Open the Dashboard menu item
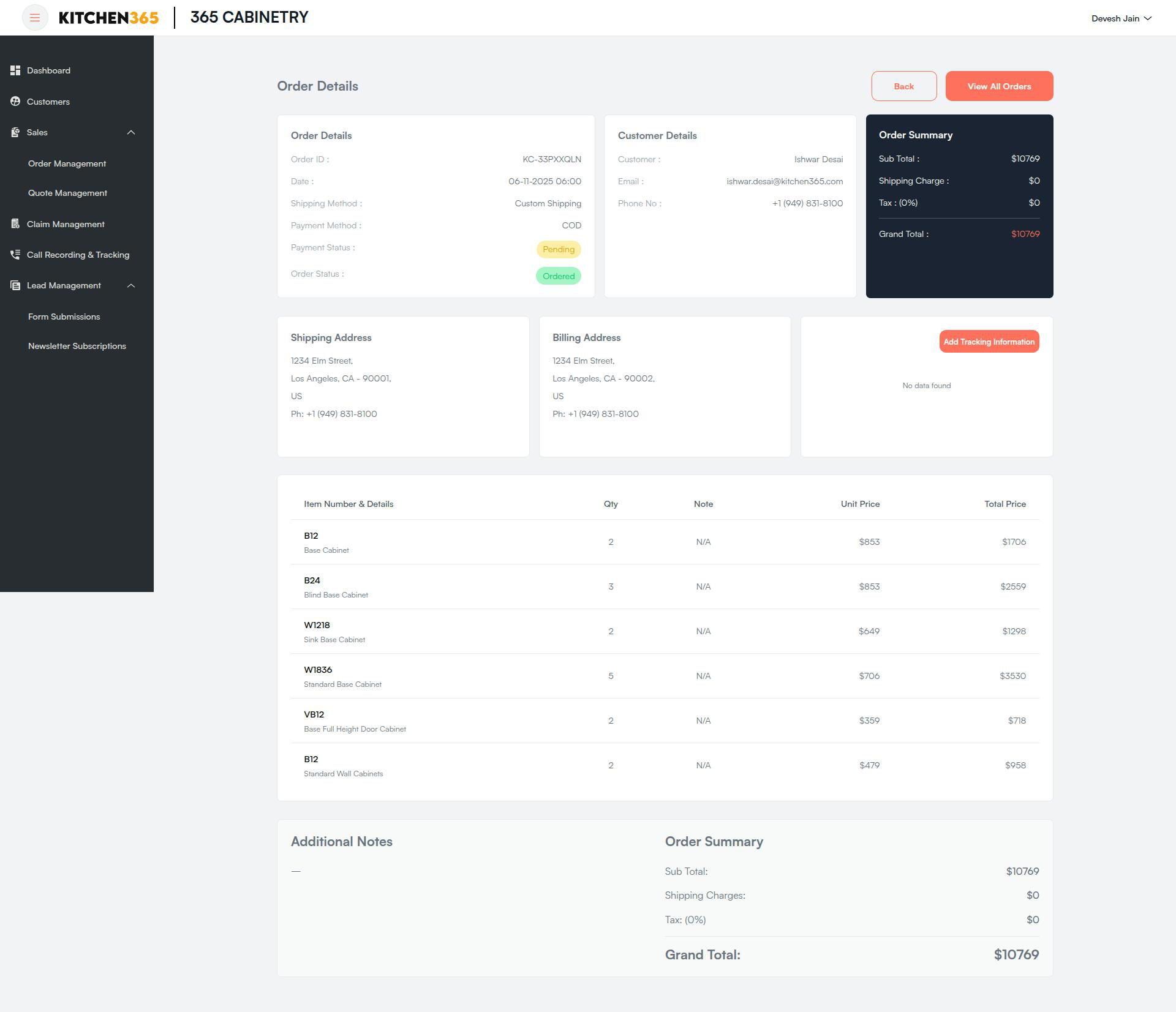This screenshot has height=1012, width=1176. (x=48, y=70)
